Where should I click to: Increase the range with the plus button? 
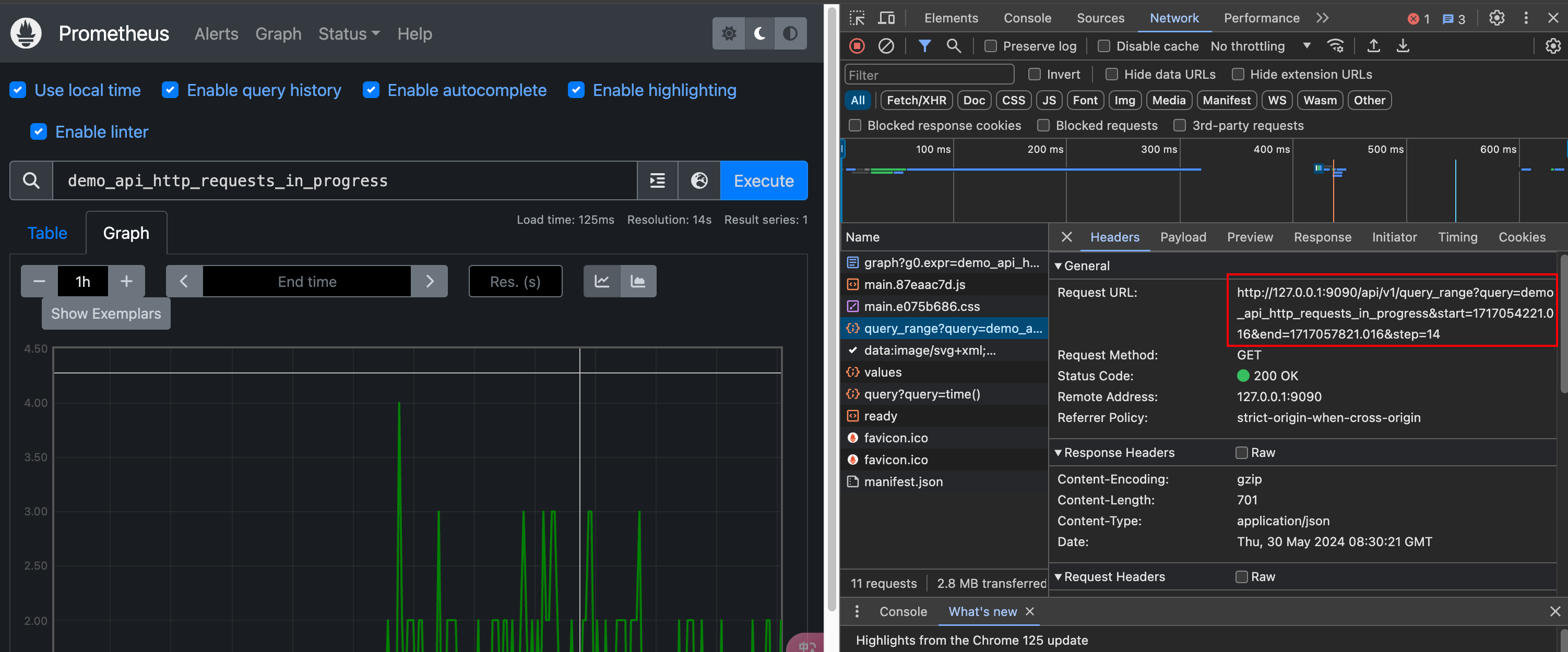pos(127,282)
